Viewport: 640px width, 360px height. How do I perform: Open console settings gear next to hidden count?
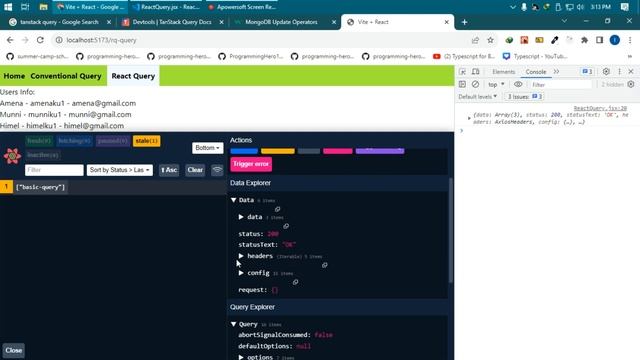click(631, 84)
